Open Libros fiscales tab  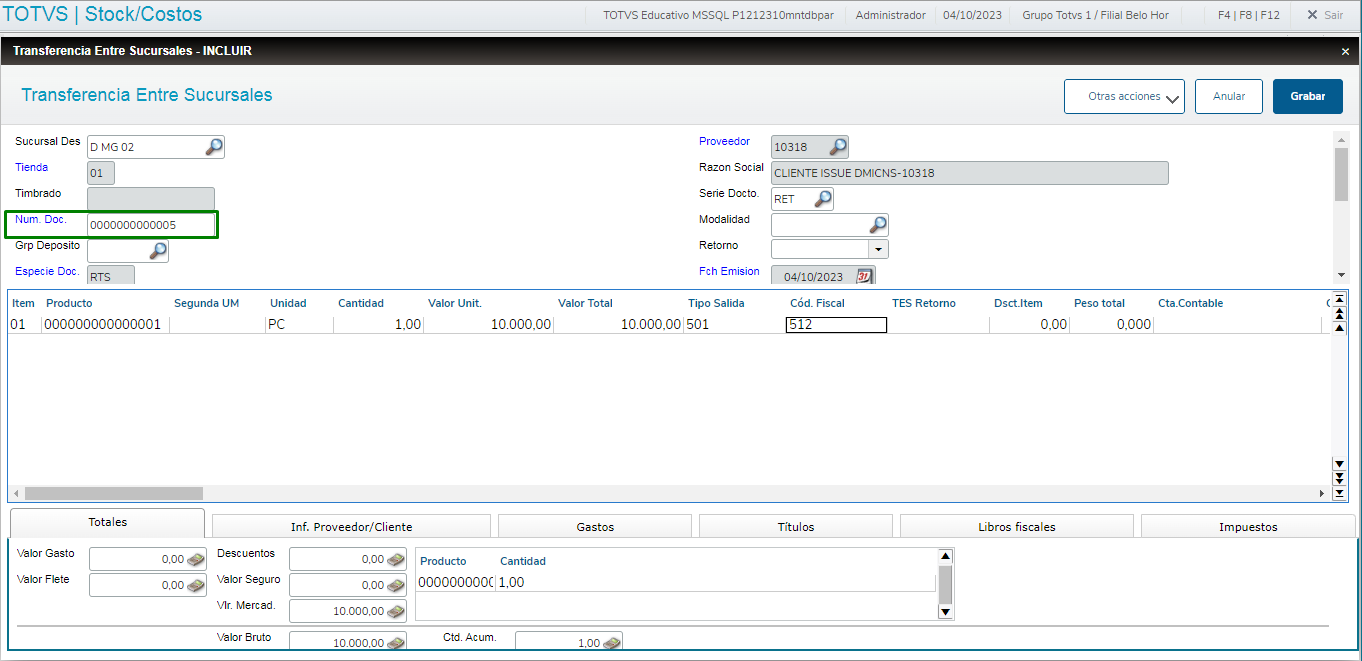pyautogui.click(x=1017, y=527)
